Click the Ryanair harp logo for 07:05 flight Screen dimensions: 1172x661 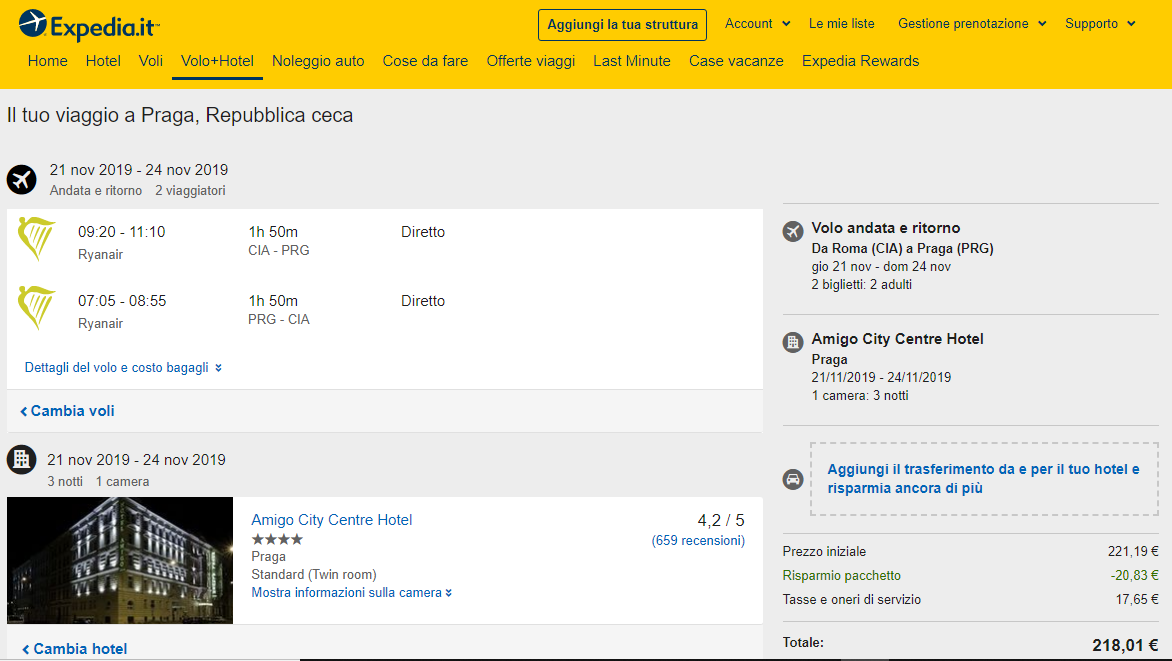coord(37,308)
